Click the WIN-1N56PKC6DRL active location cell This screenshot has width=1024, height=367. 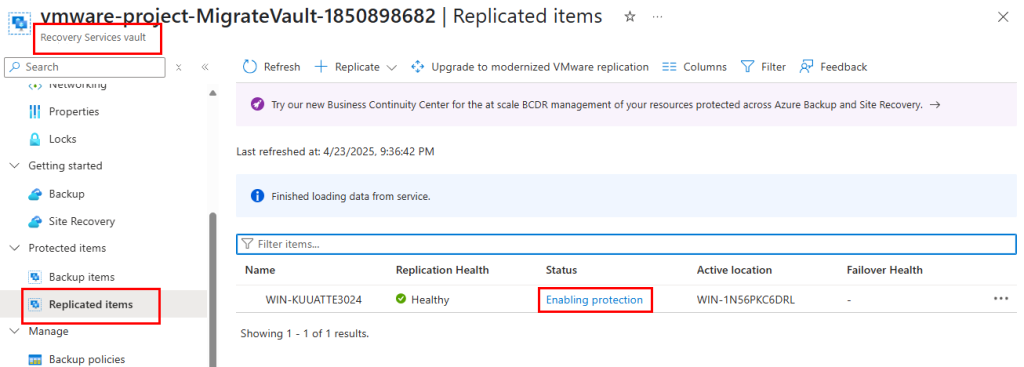pos(745,300)
